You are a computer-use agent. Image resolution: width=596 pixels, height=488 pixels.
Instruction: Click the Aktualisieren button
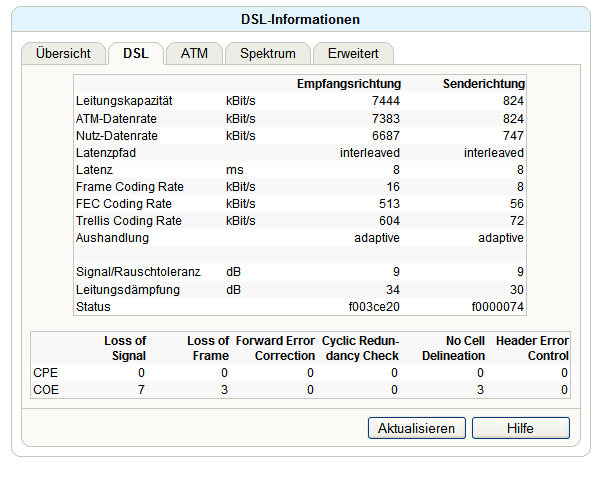pos(417,428)
